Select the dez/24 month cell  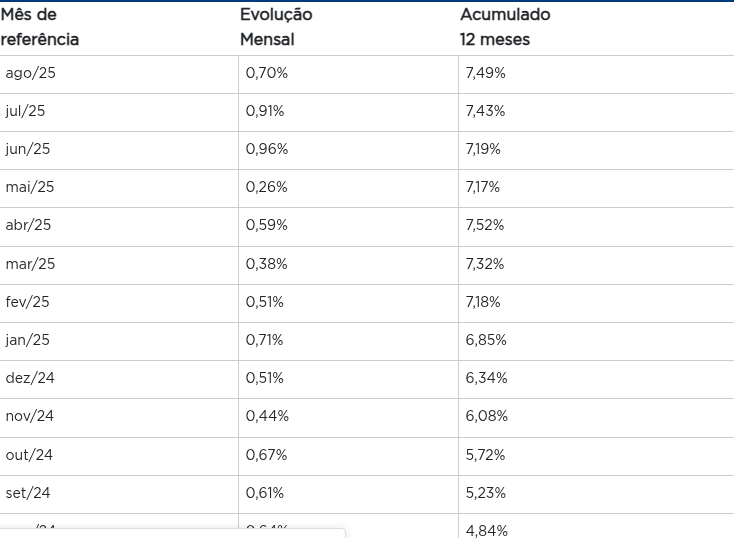pos(30,378)
